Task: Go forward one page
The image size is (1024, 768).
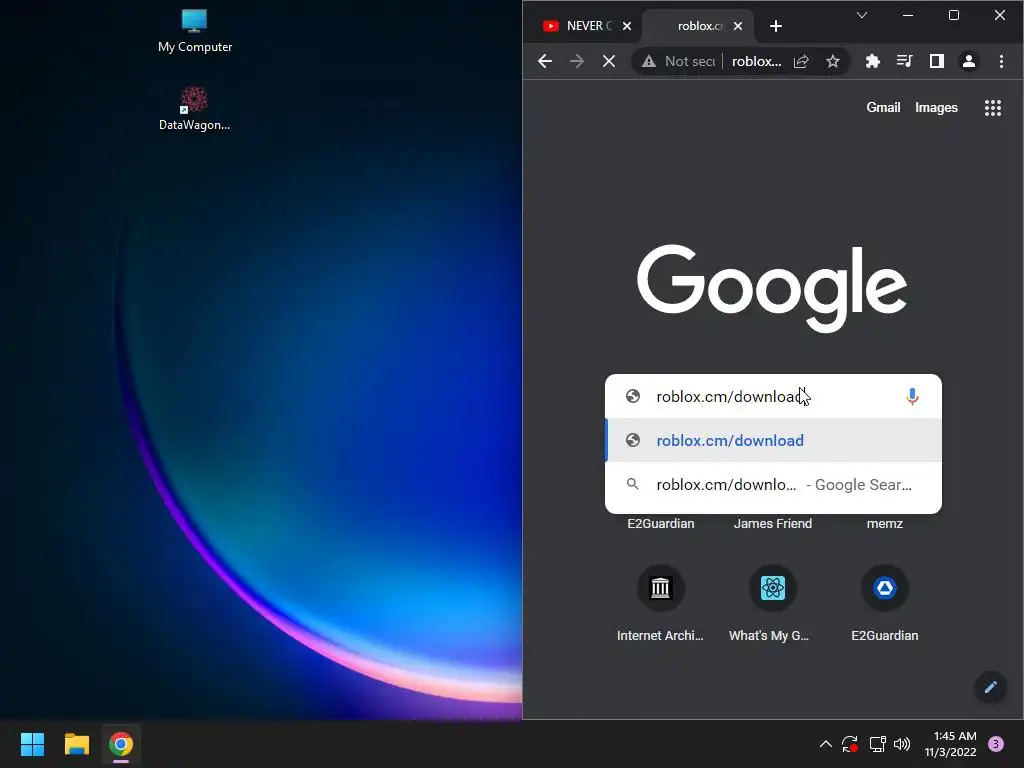Action: (x=577, y=61)
